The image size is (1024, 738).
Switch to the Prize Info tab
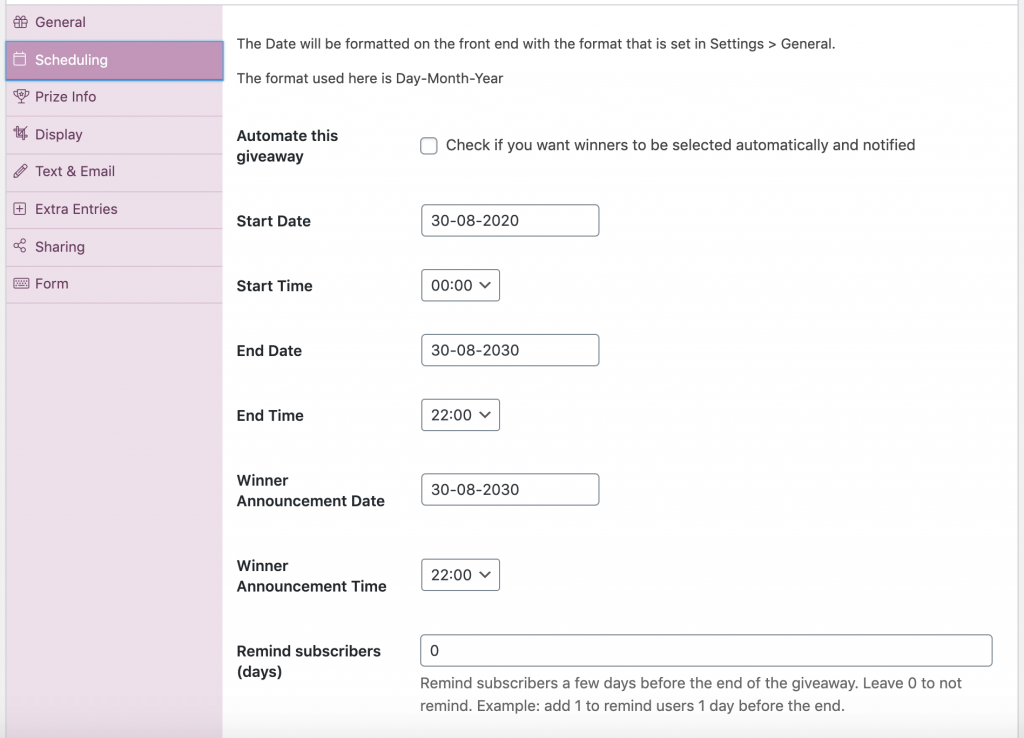point(114,97)
